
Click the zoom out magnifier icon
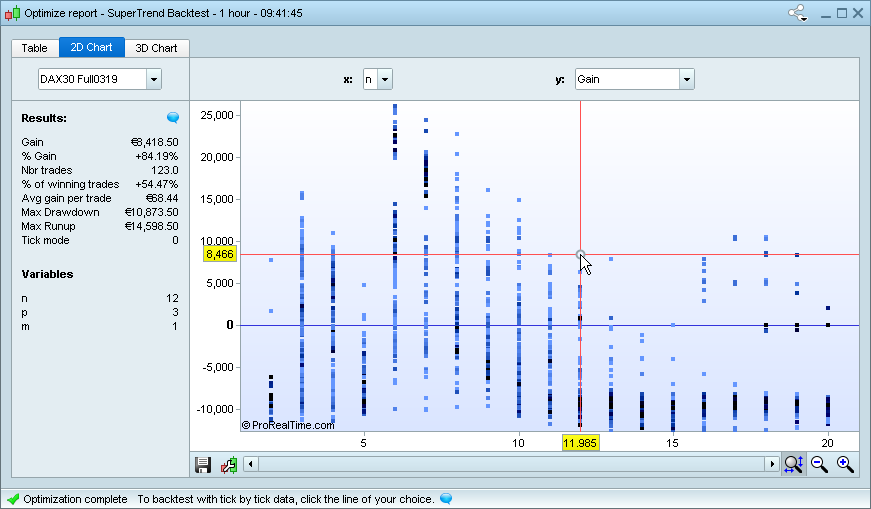point(819,464)
